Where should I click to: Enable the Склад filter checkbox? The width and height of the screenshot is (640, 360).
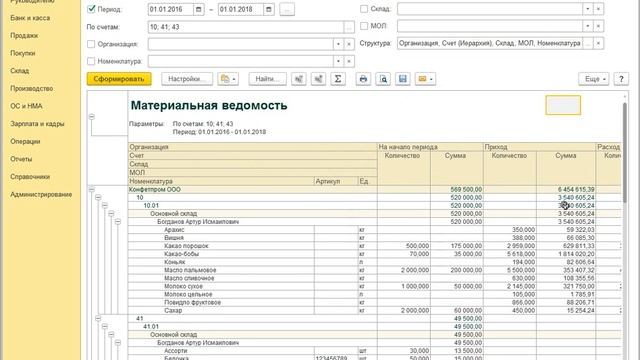pyautogui.click(x=364, y=9)
